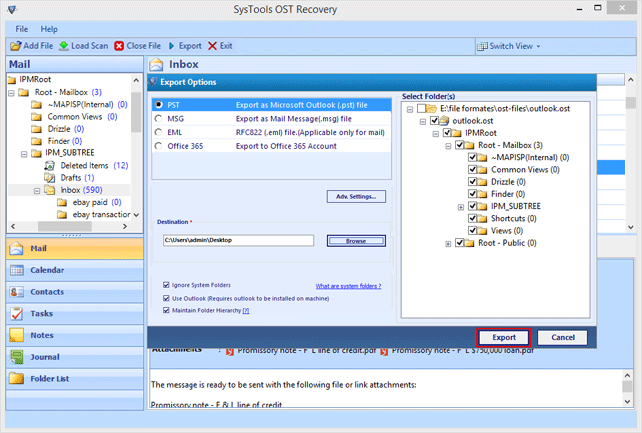
Task: Click the mail tree vertical scroll down arrow
Action: (136, 214)
